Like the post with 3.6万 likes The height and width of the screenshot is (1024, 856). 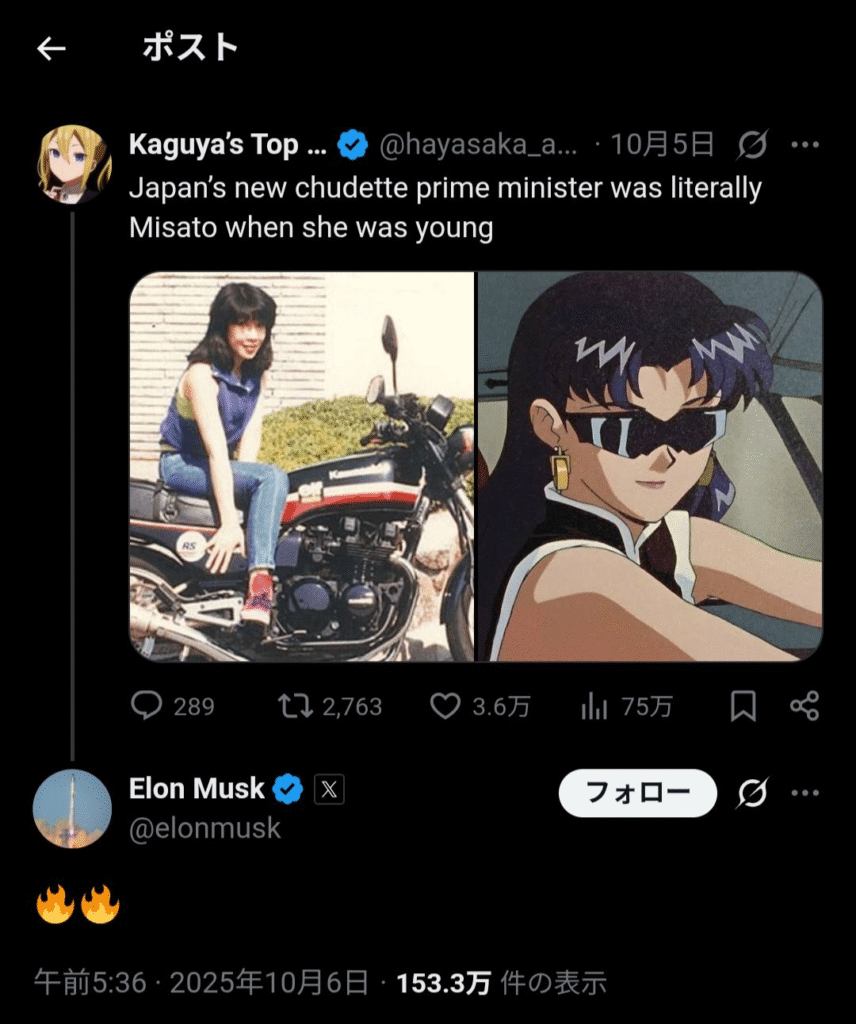[x=445, y=706]
